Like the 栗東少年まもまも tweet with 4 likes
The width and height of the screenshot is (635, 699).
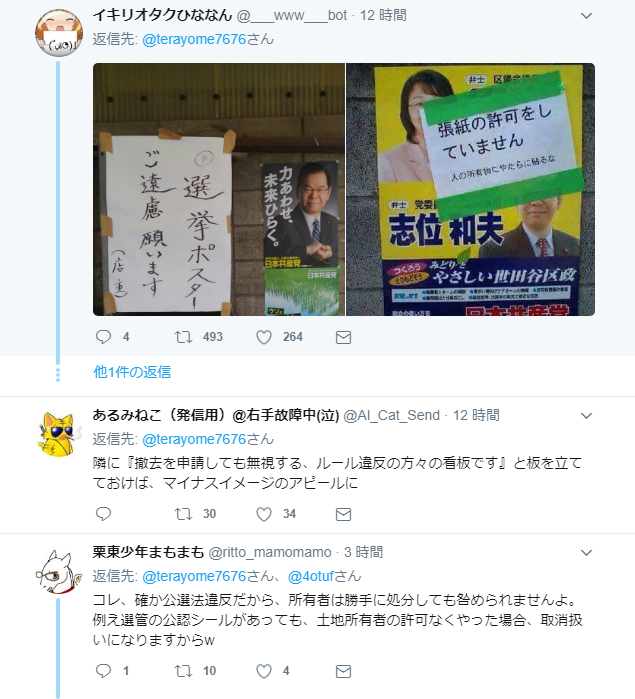(264, 671)
